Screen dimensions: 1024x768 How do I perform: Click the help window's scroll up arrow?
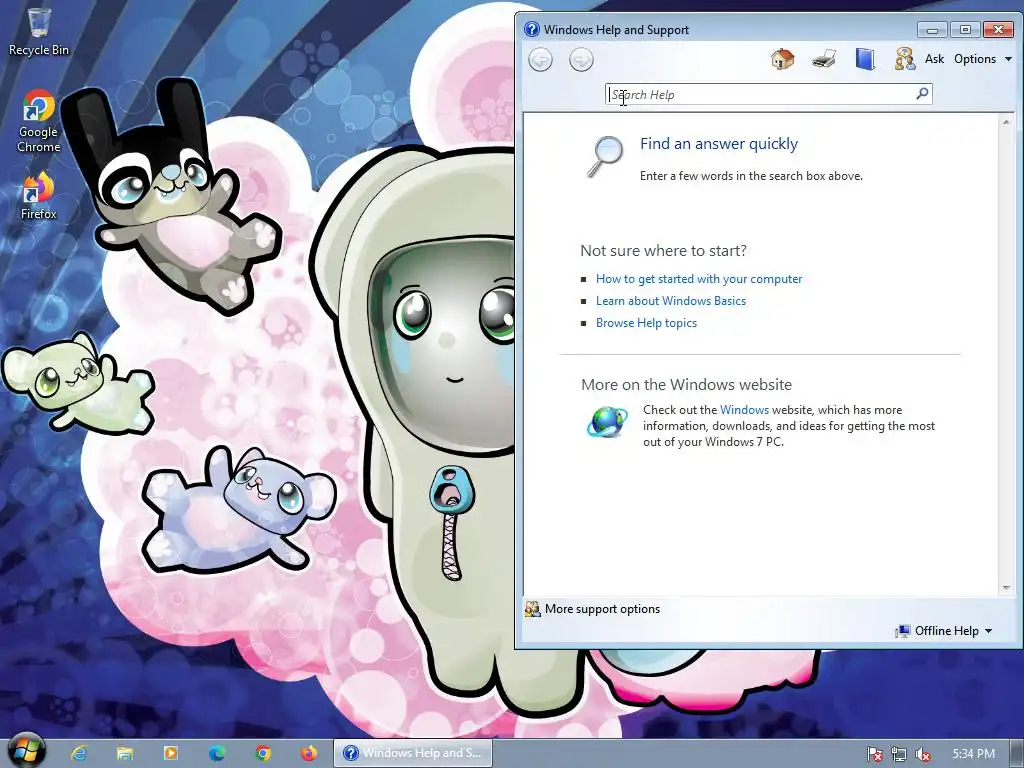pos(1006,122)
